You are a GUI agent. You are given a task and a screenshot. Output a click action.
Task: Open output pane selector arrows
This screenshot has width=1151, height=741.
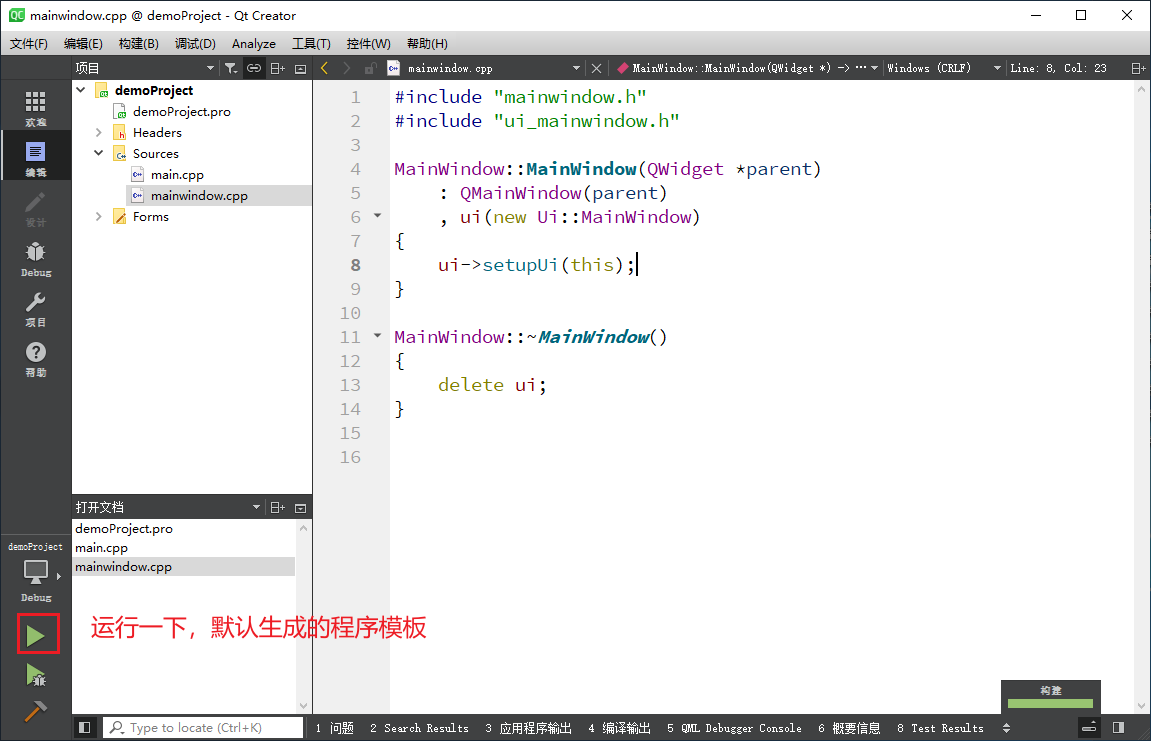click(1006, 728)
